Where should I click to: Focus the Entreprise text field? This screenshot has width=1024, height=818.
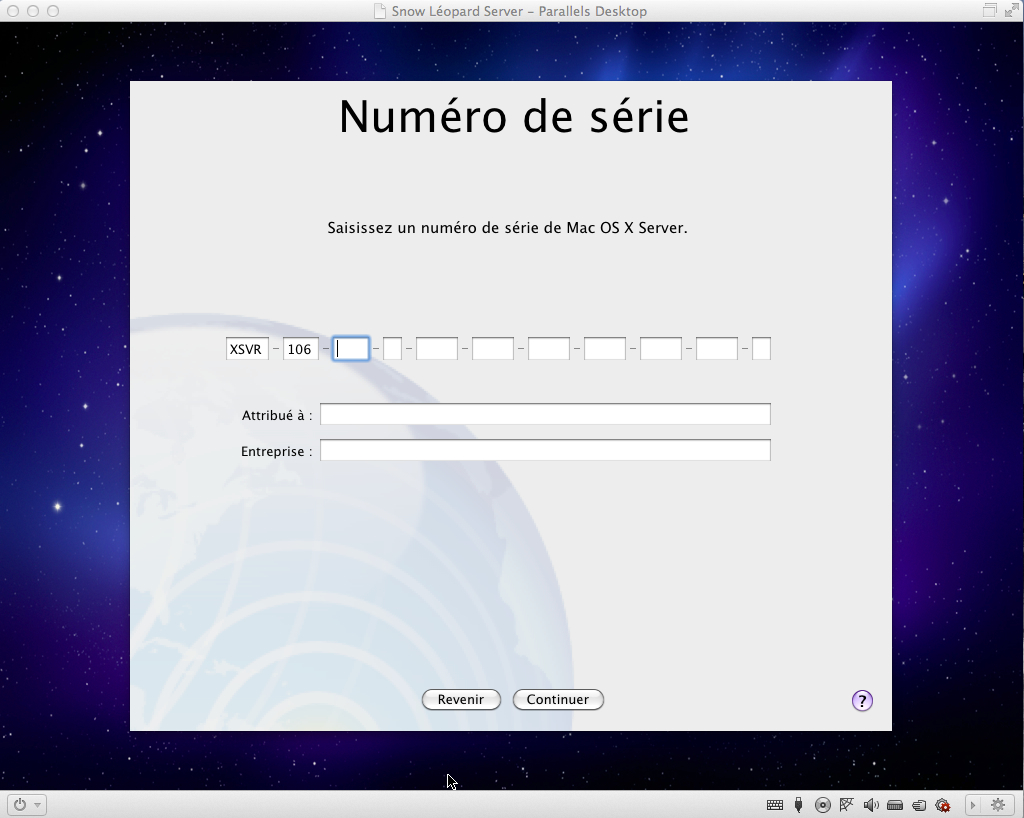(545, 450)
